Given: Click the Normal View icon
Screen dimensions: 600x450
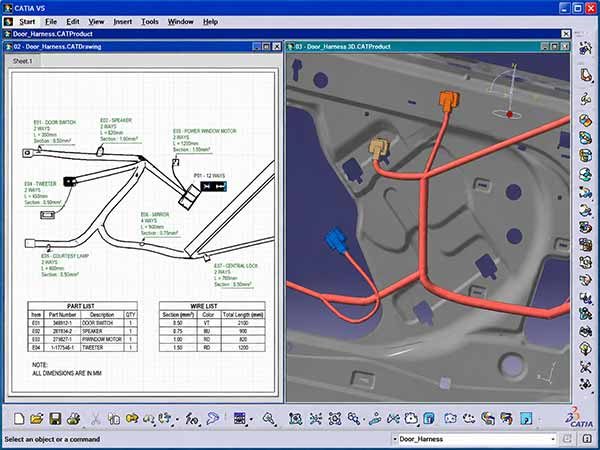Looking at the screenshot, I should tap(375, 419).
